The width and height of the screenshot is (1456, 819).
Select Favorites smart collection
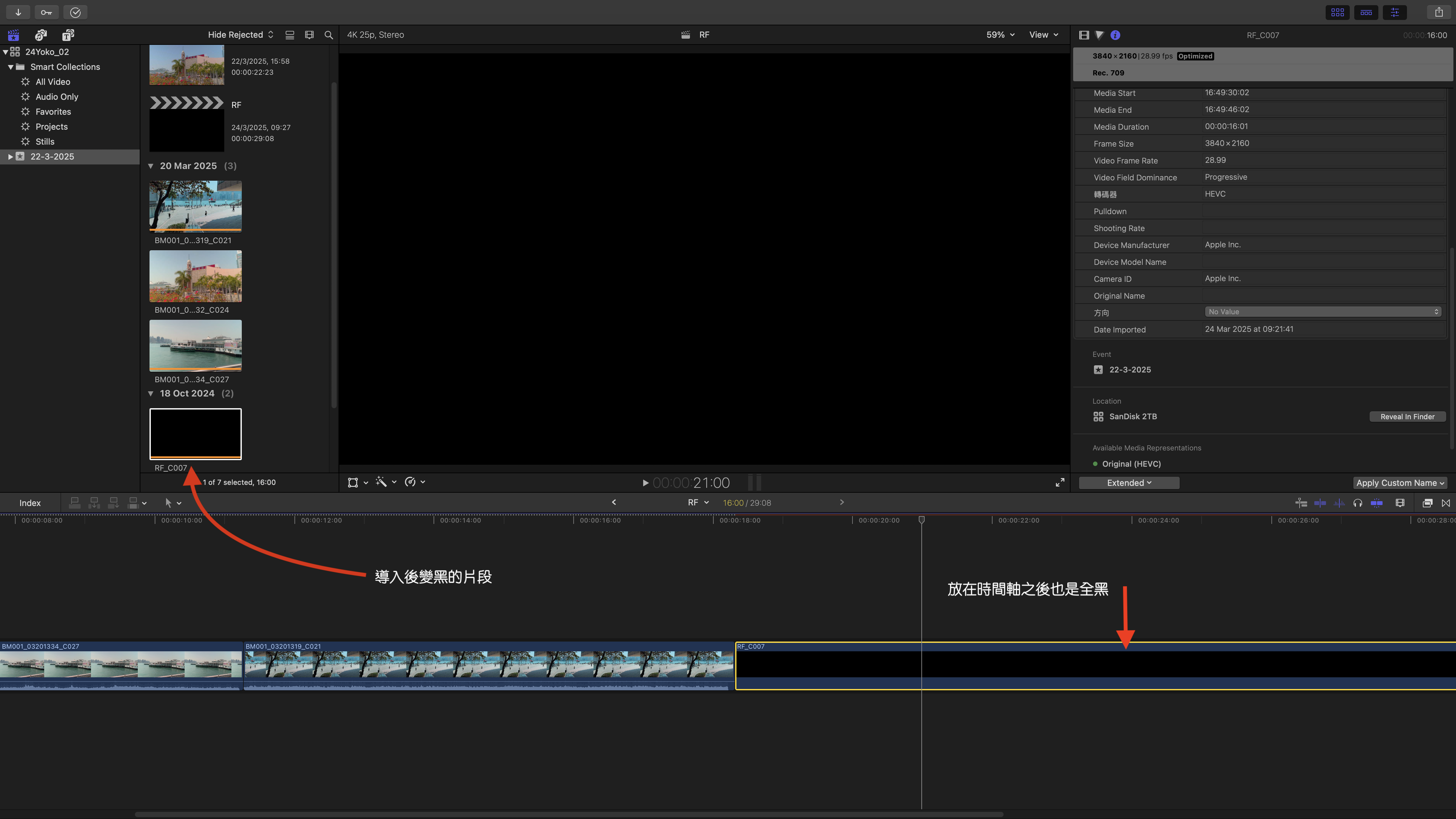(x=53, y=112)
